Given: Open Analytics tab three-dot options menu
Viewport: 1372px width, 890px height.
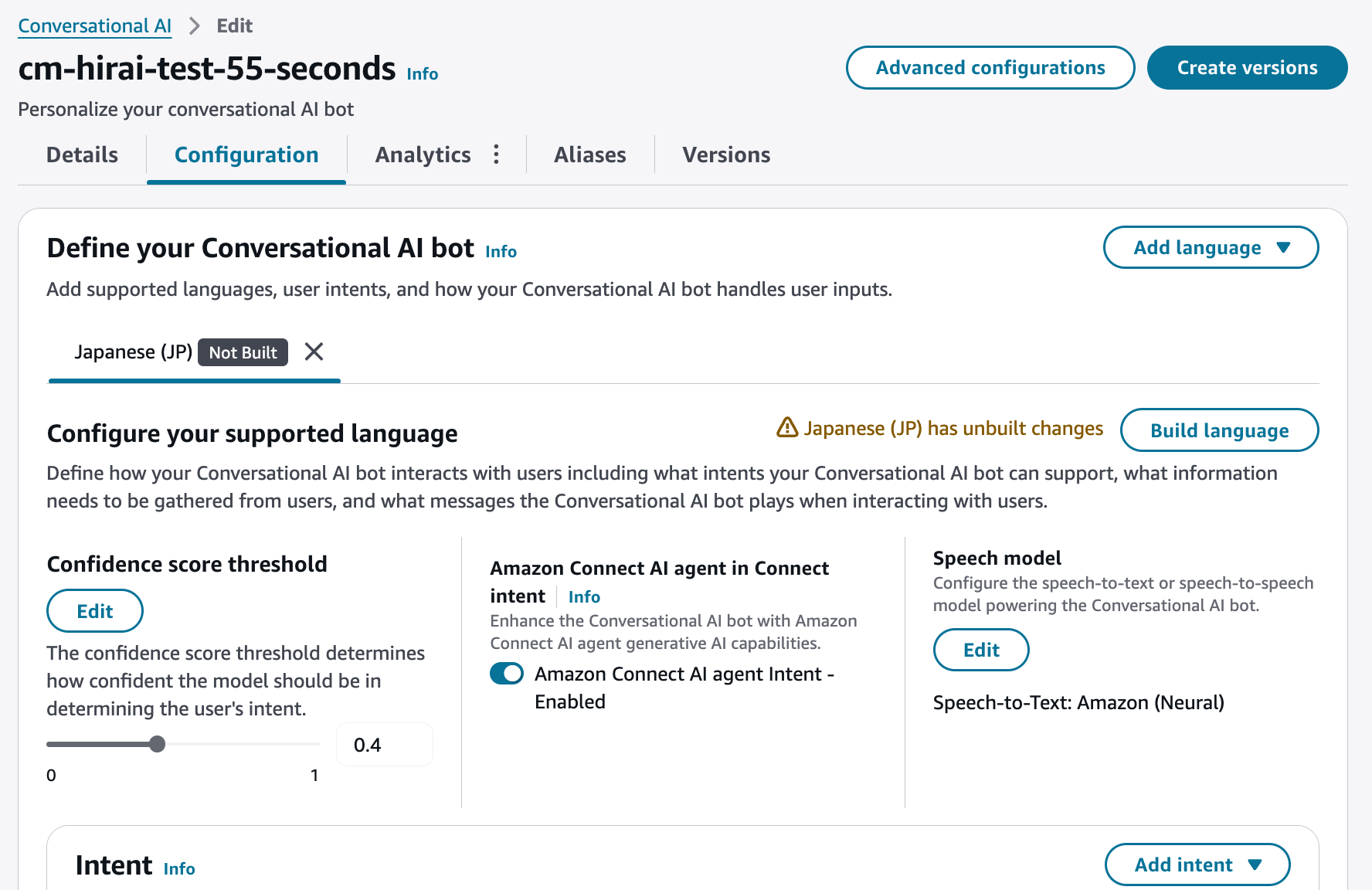Looking at the screenshot, I should (496, 155).
